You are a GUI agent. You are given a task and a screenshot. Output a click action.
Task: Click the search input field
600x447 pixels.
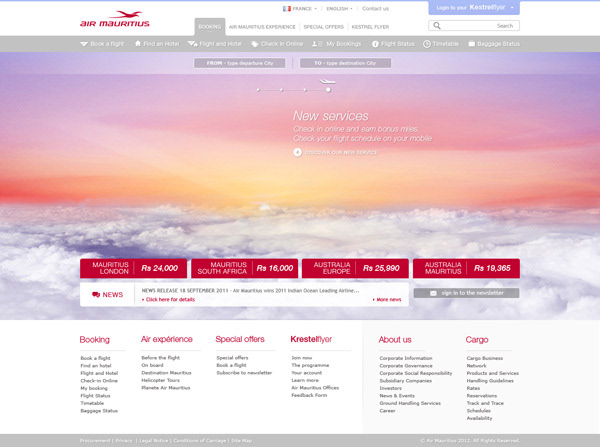pos(474,26)
